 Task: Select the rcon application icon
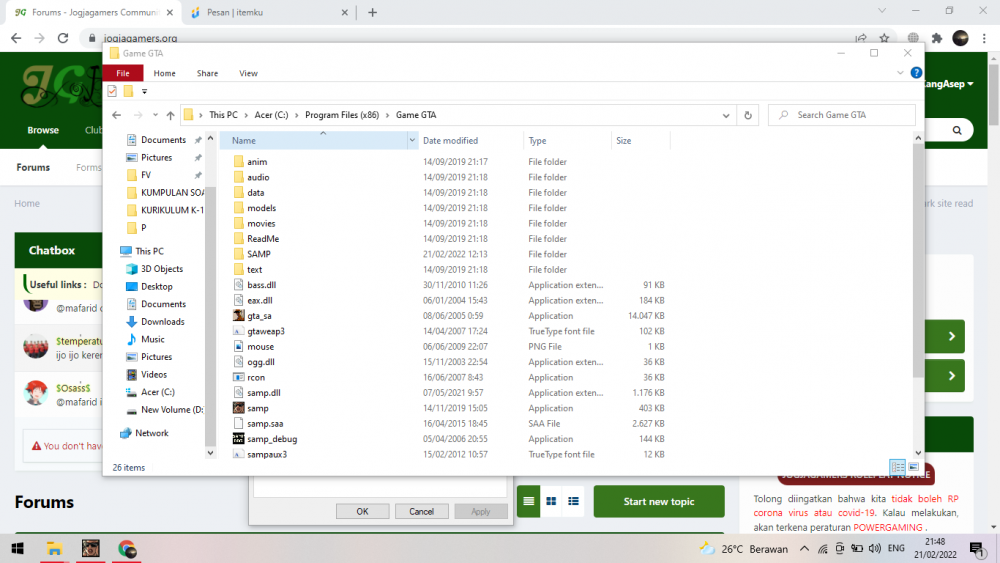pos(239,377)
